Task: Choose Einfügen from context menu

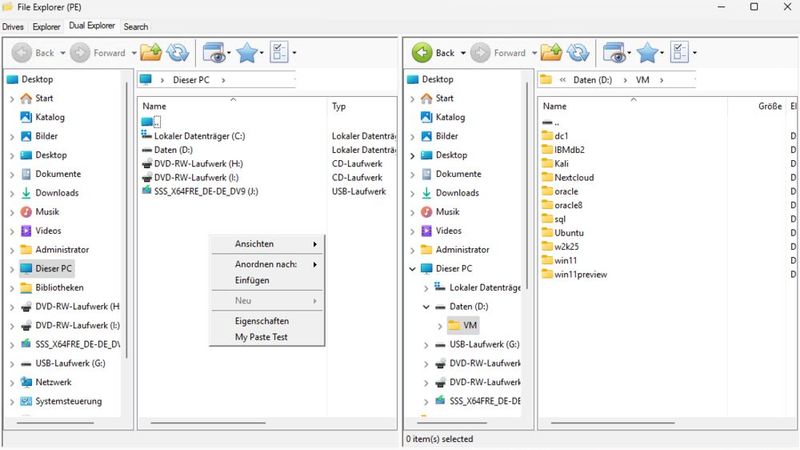Action: point(267,280)
